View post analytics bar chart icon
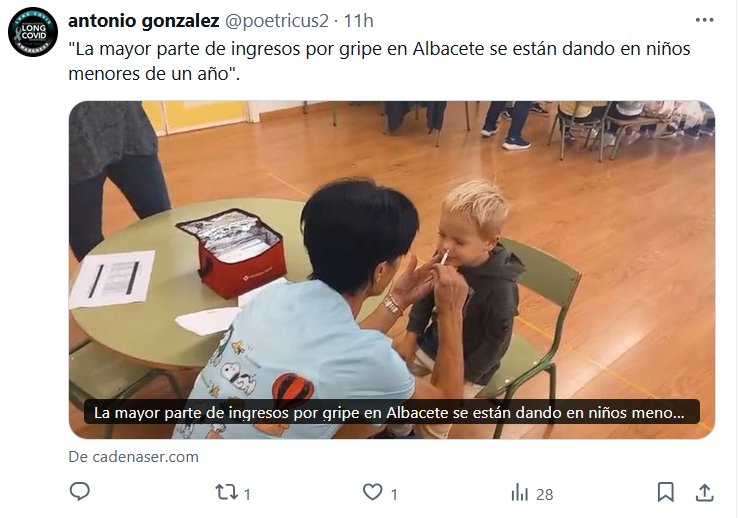The height and width of the screenshot is (518, 738). 520,493
